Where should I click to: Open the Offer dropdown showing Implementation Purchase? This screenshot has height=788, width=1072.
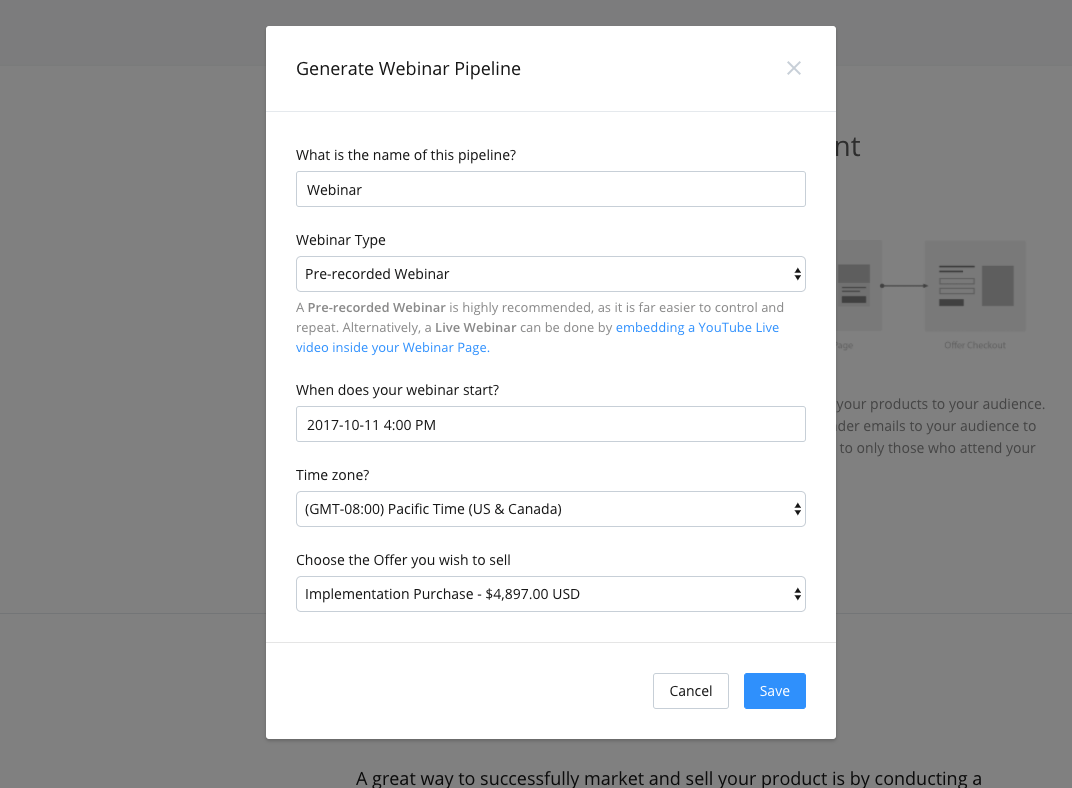click(550, 593)
